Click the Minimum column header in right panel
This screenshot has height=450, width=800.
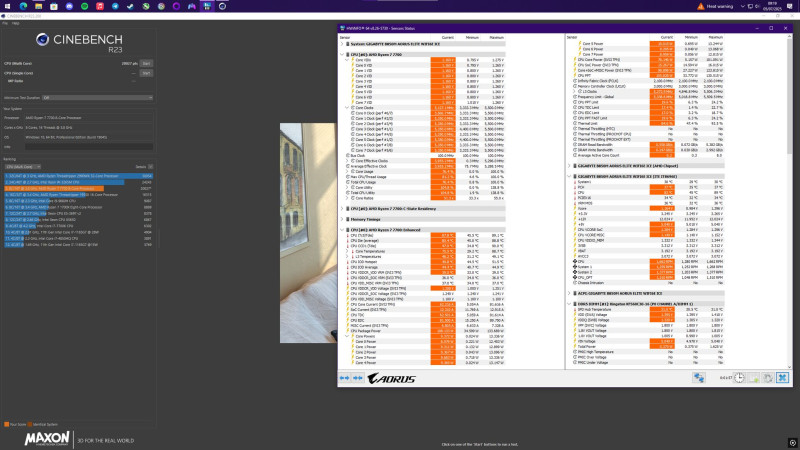pos(691,37)
